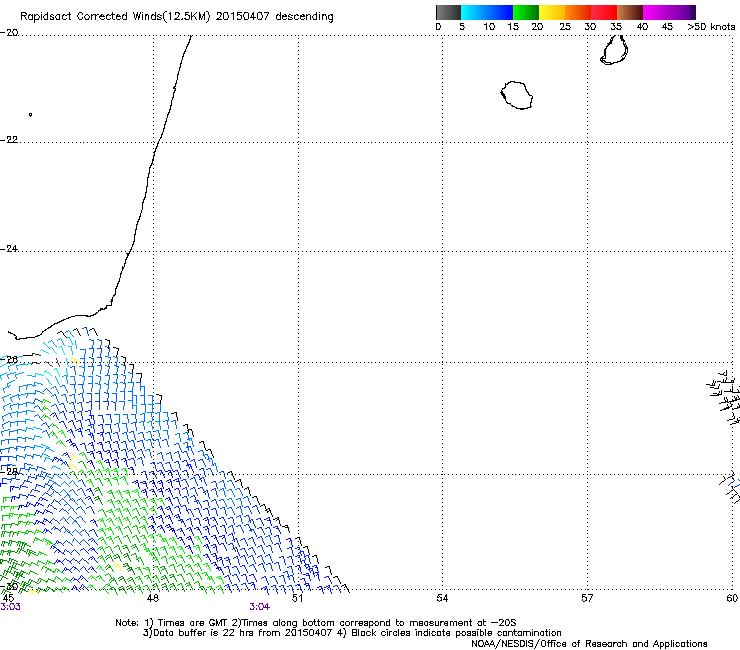The image size is (740, 650).
Task: Click the 60 longitude axis label
Action: 732,598
